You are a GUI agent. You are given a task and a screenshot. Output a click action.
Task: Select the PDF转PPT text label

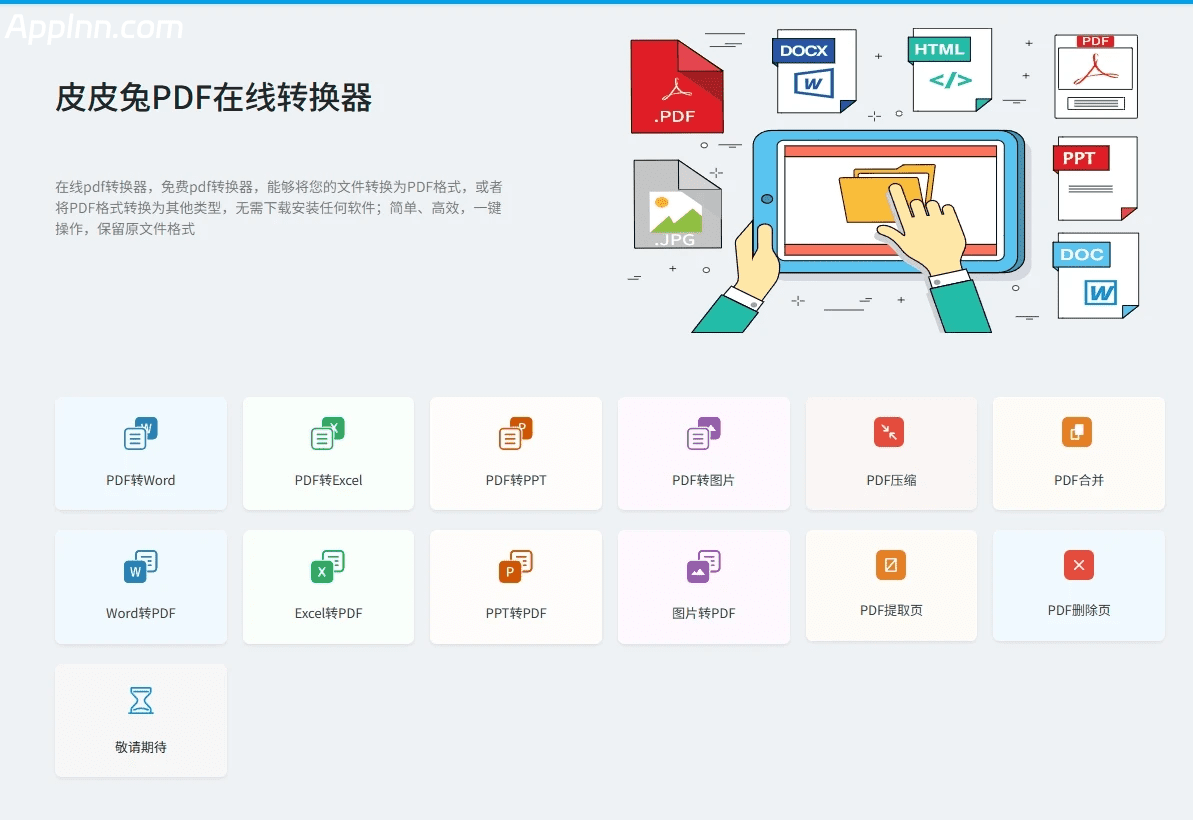516,480
